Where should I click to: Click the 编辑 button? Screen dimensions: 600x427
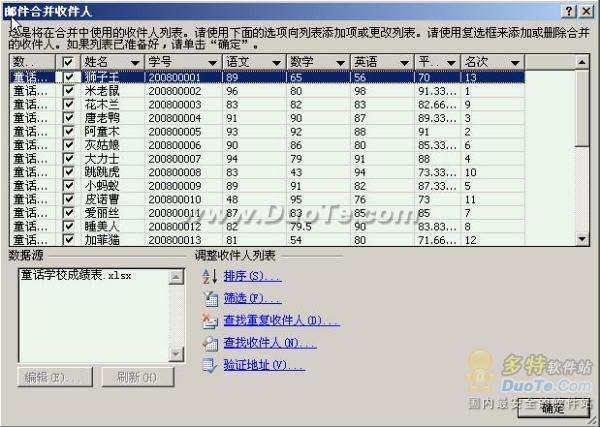click(55, 378)
